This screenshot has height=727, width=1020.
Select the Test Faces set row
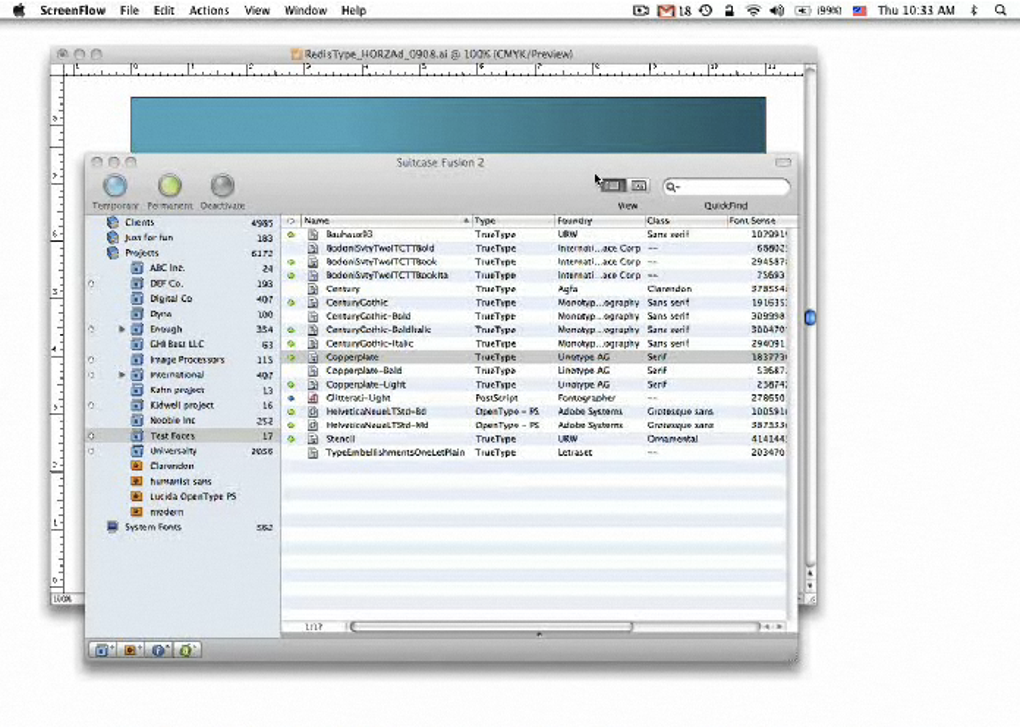coord(182,436)
